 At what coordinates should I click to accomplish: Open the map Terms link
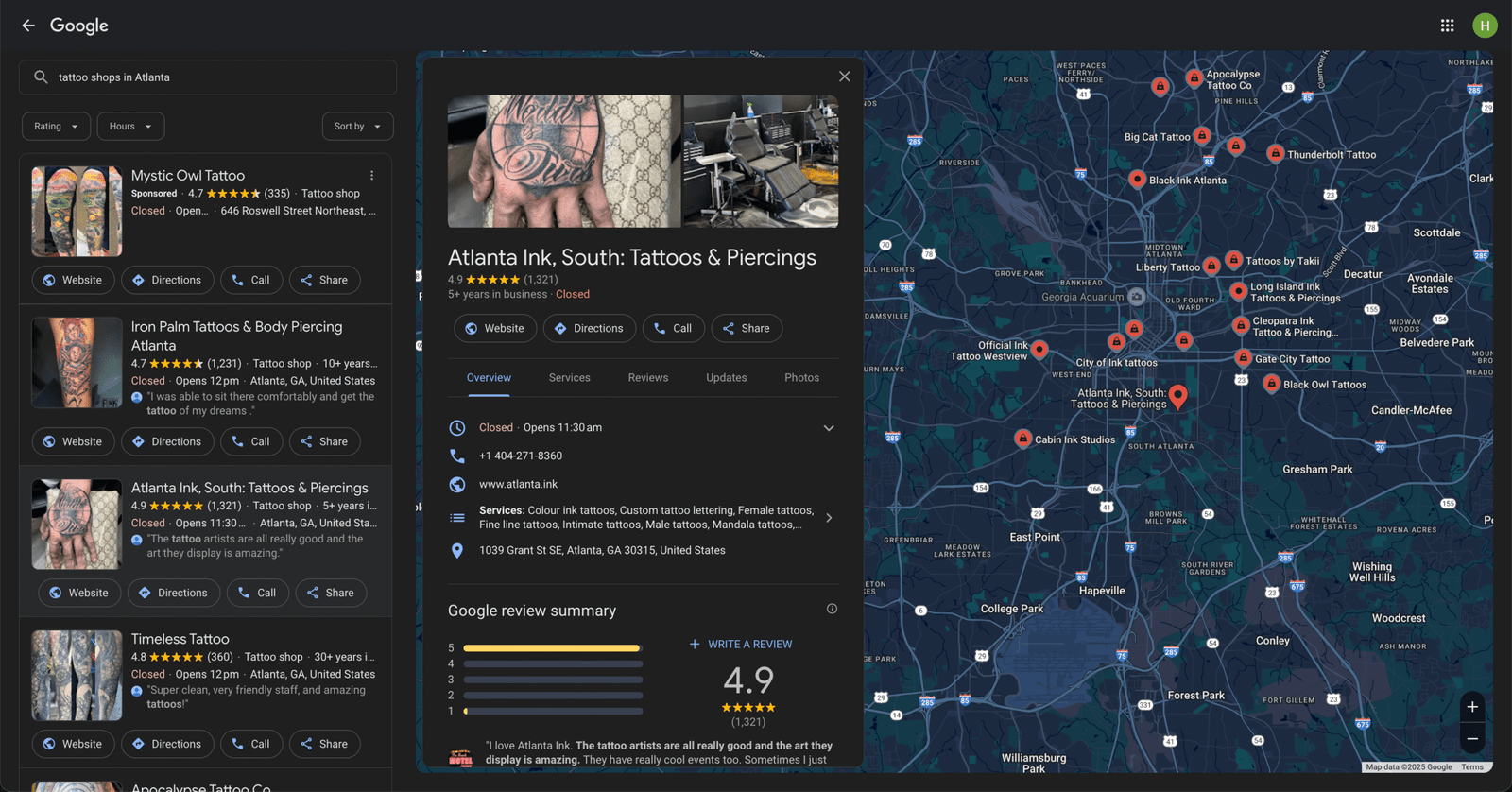[1472, 767]
